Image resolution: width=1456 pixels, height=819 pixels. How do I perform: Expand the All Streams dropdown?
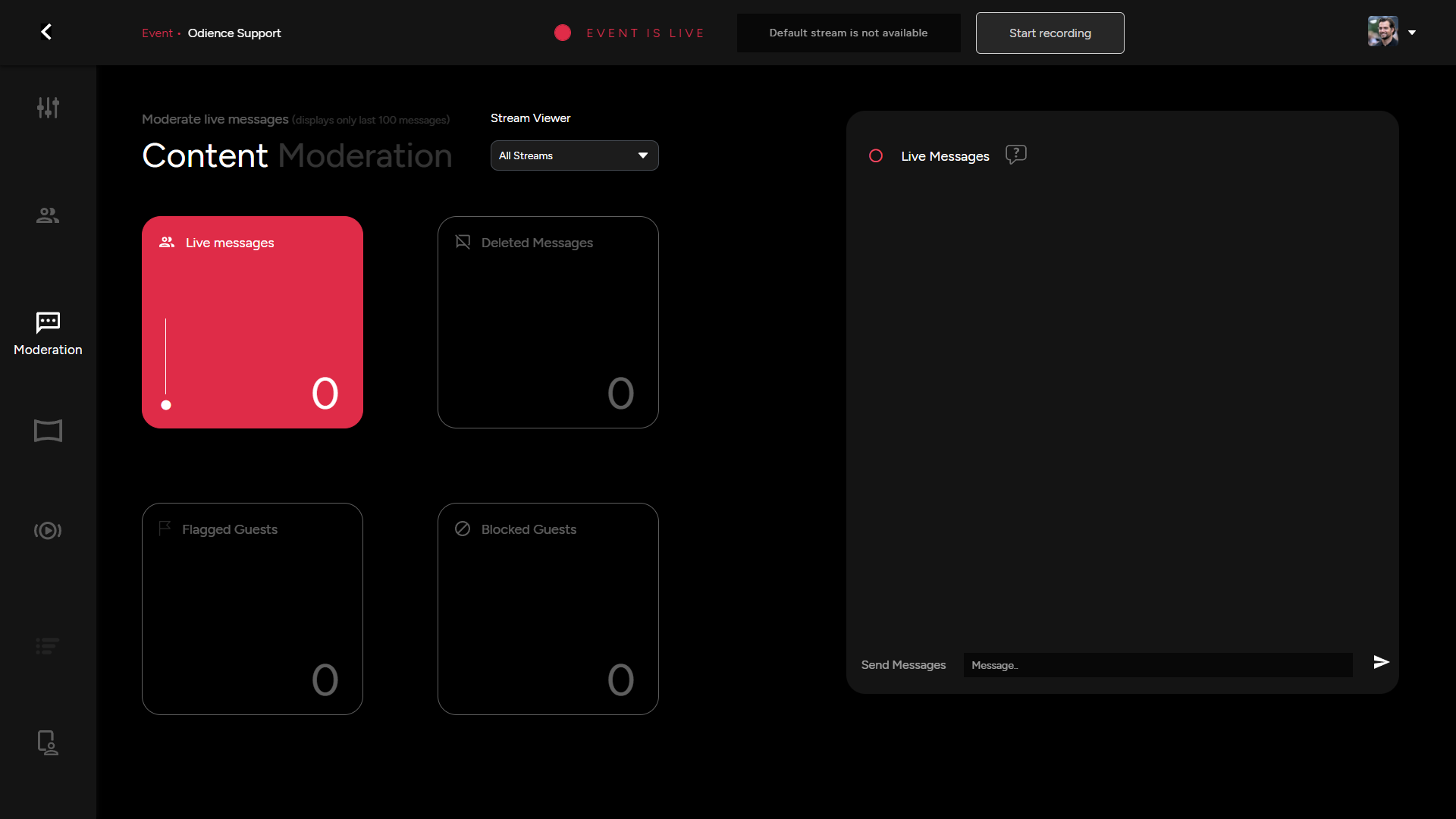[x=574, y=155]
